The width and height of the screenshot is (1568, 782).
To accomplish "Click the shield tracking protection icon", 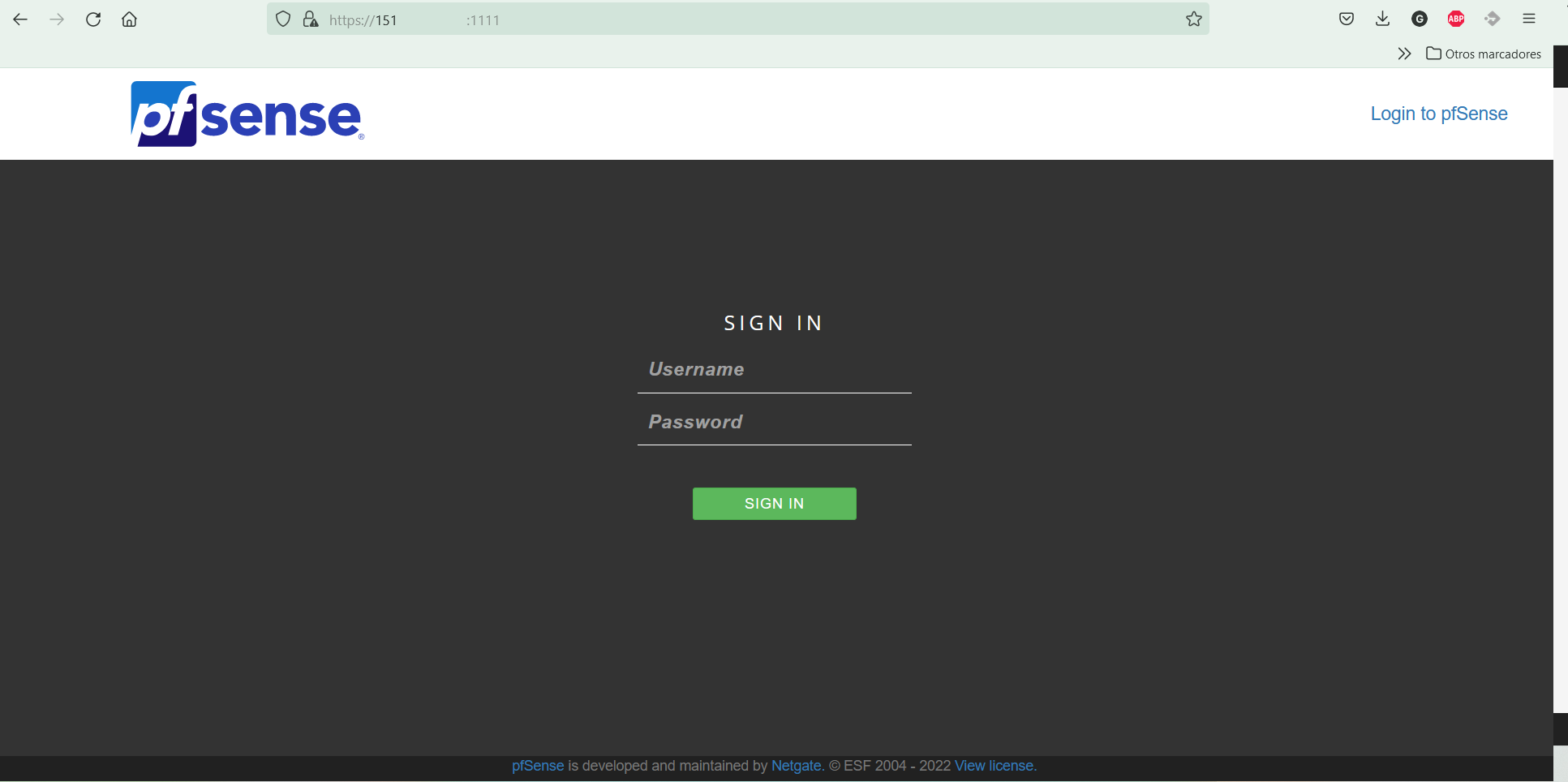I will click(283, 19).
